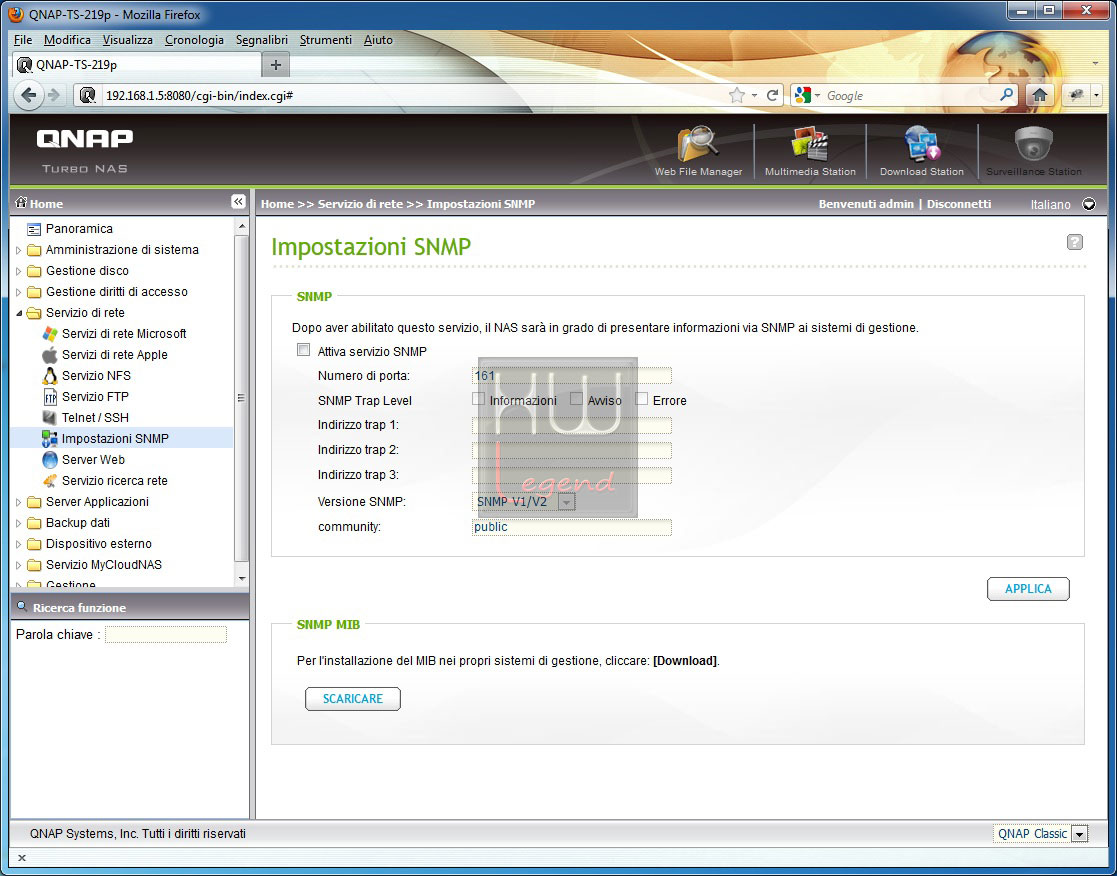This screenshot has width=1117, height=876.
Task: Click the Home breadcrumb link
Action: [277, 204]
